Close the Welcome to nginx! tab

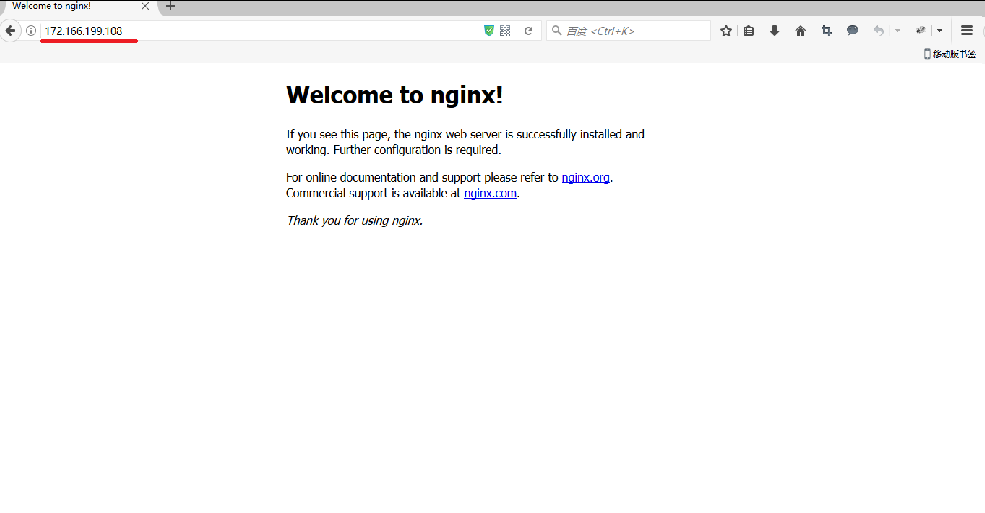[145, 6]
